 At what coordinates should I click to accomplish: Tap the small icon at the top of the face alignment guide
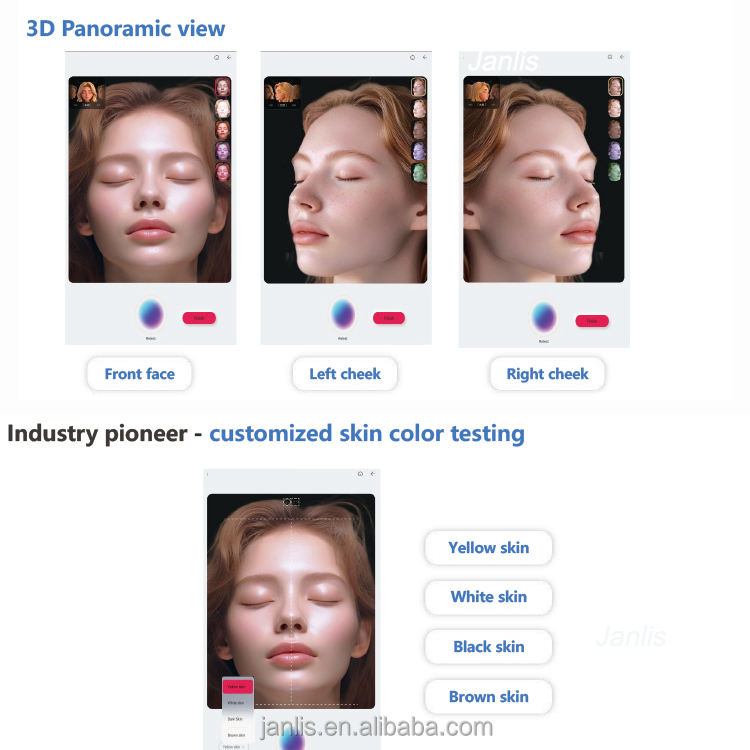pyautogui.click(x=291, y=502)
